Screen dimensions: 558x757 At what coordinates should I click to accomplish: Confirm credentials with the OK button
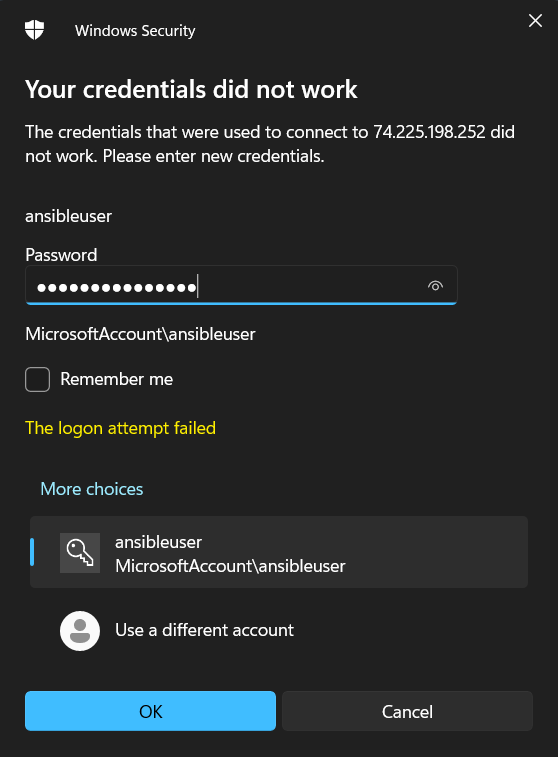(151, 711)
